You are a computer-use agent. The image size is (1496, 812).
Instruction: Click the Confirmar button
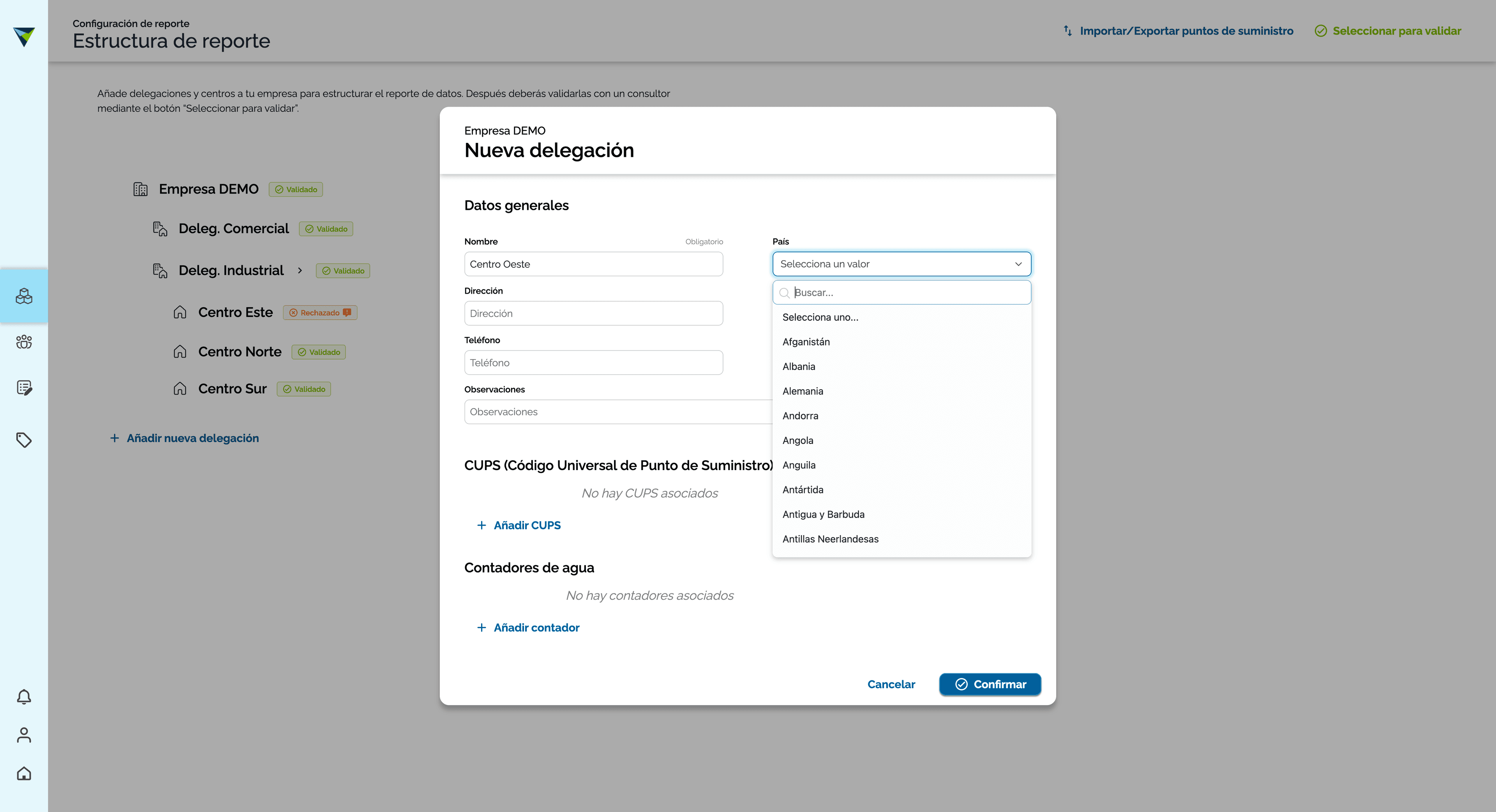pos(990,684)
